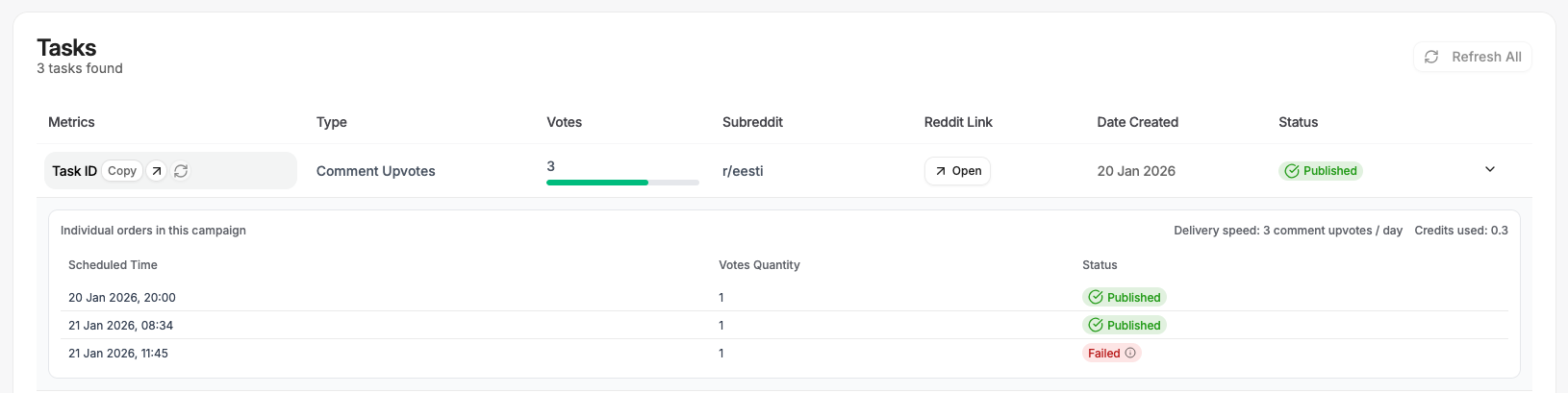Collapse the task row using the chevron
Screen dimensions: 1568x393
[1489, 170]
